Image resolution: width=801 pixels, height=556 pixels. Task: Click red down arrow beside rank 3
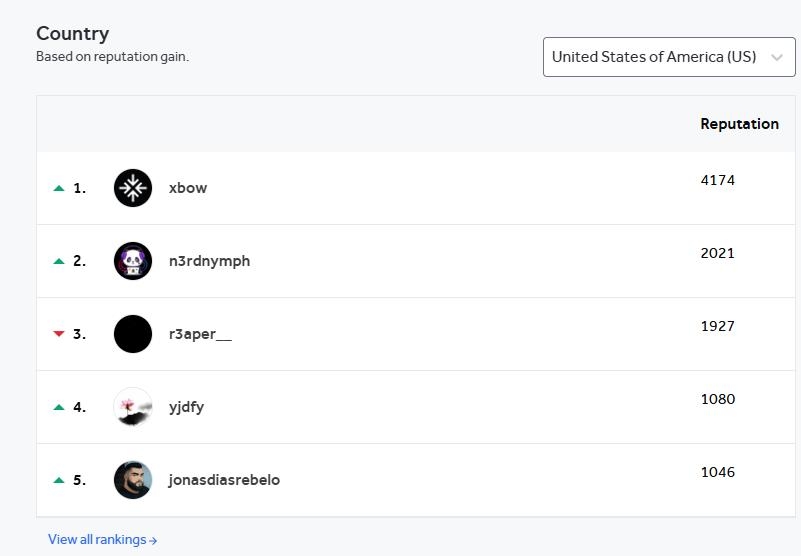pyautogui.click(x=59, y=334)
